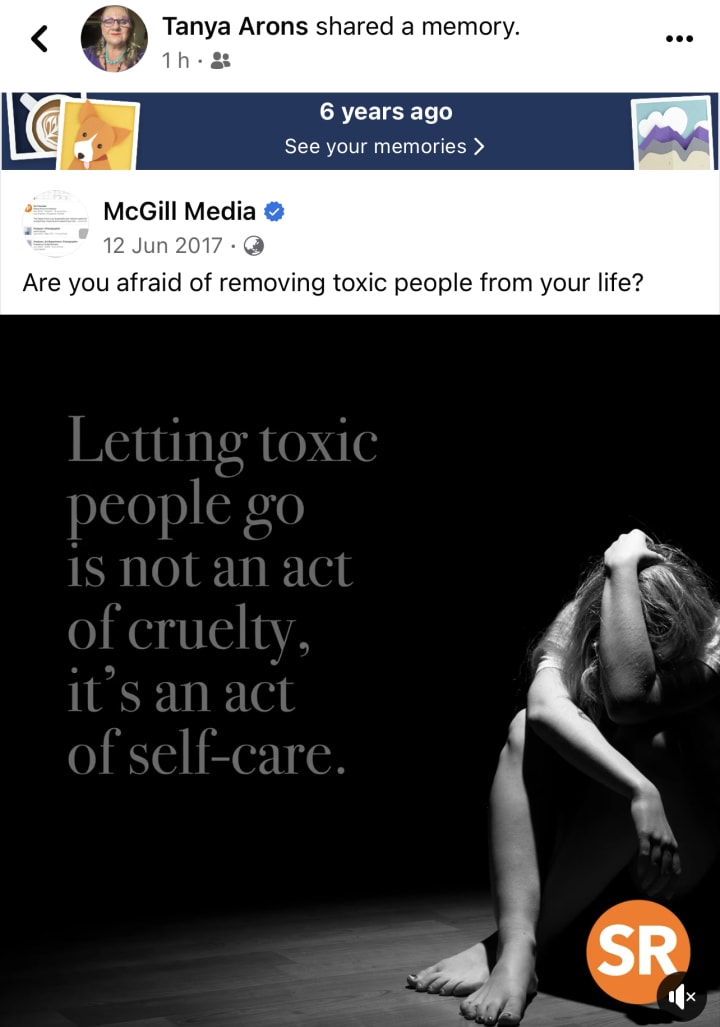The width and height of the screenshot is (720, 1027).
Task: Tap the corgi dog memory illustration
Action: pyautogui.click(x=100, y=134)
